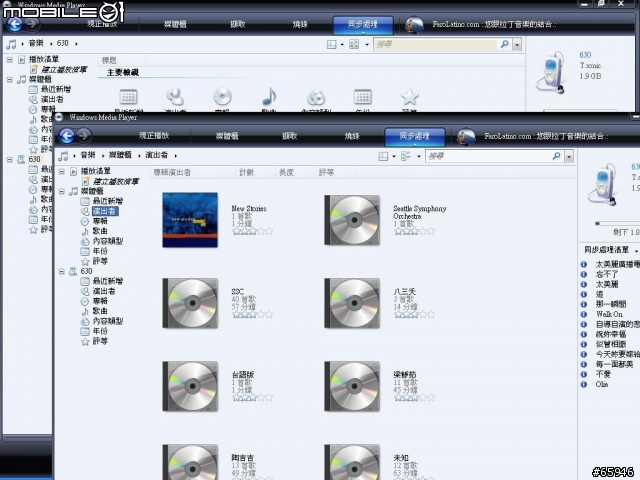
Task: Switch to 擷取 tab in front window
Action: [289, 136]
